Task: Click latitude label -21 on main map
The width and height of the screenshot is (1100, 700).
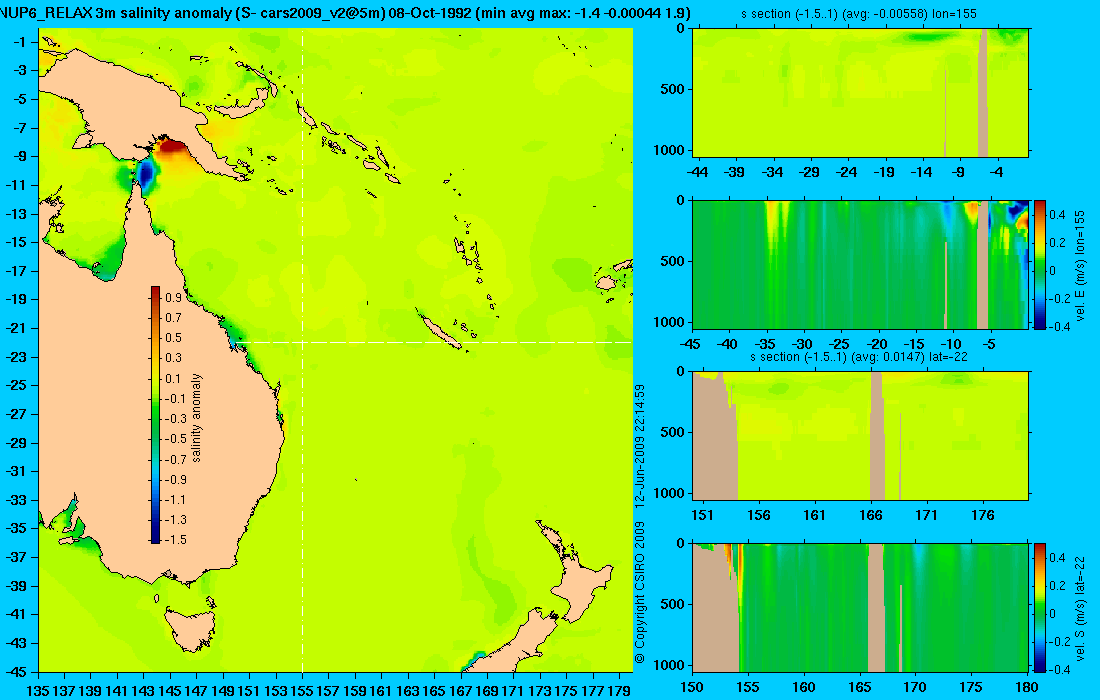Action: tap(16, 328)
